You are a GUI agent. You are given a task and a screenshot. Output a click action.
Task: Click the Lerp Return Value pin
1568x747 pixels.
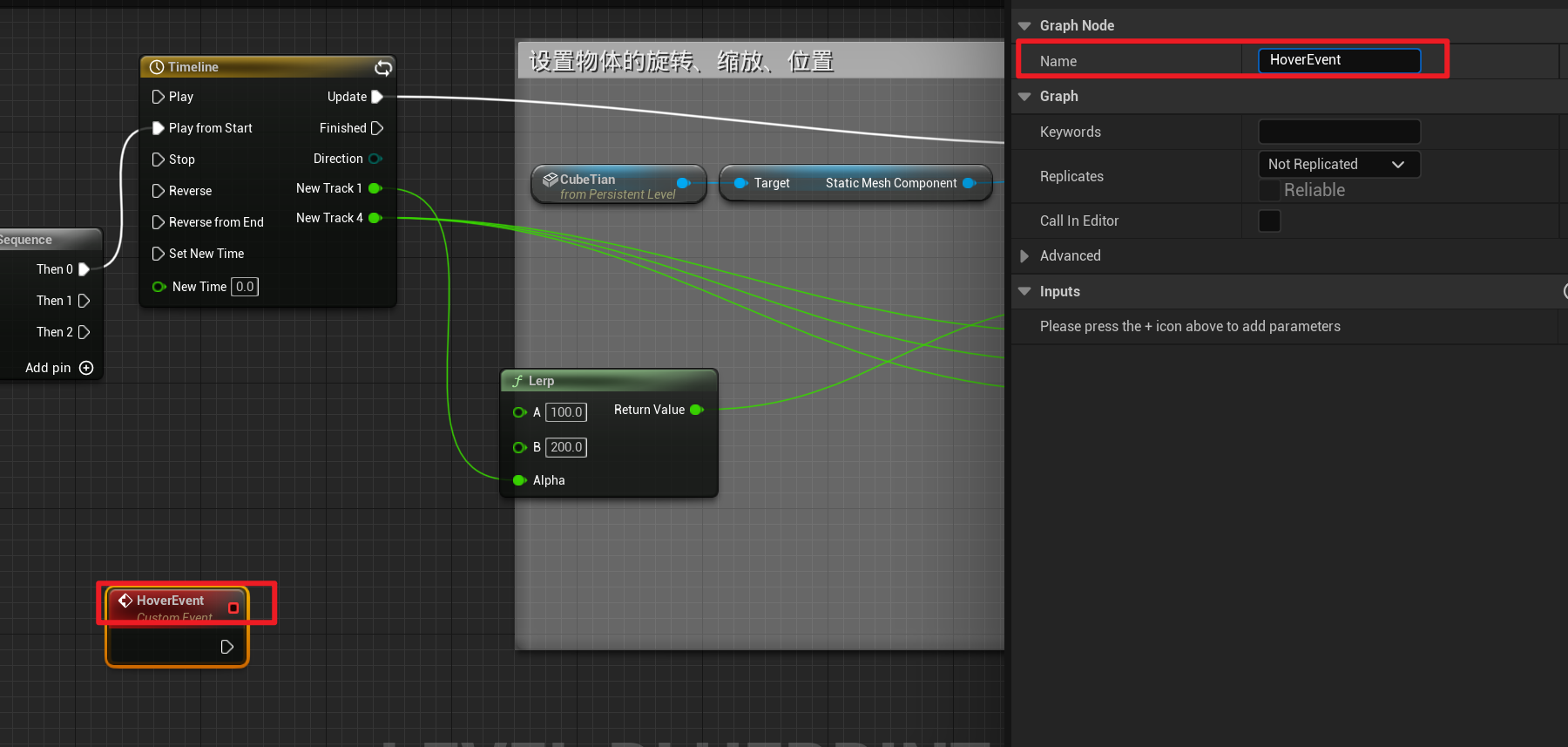click(697, 410)
